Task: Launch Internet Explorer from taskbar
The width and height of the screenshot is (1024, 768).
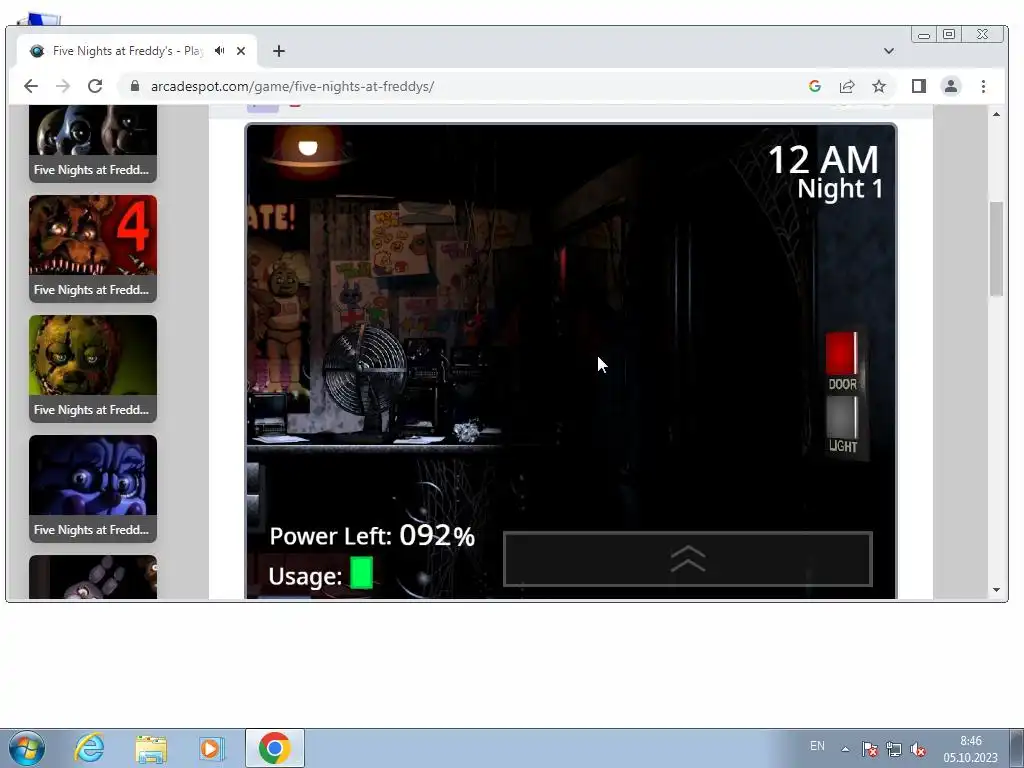Action: coord(89,748)
